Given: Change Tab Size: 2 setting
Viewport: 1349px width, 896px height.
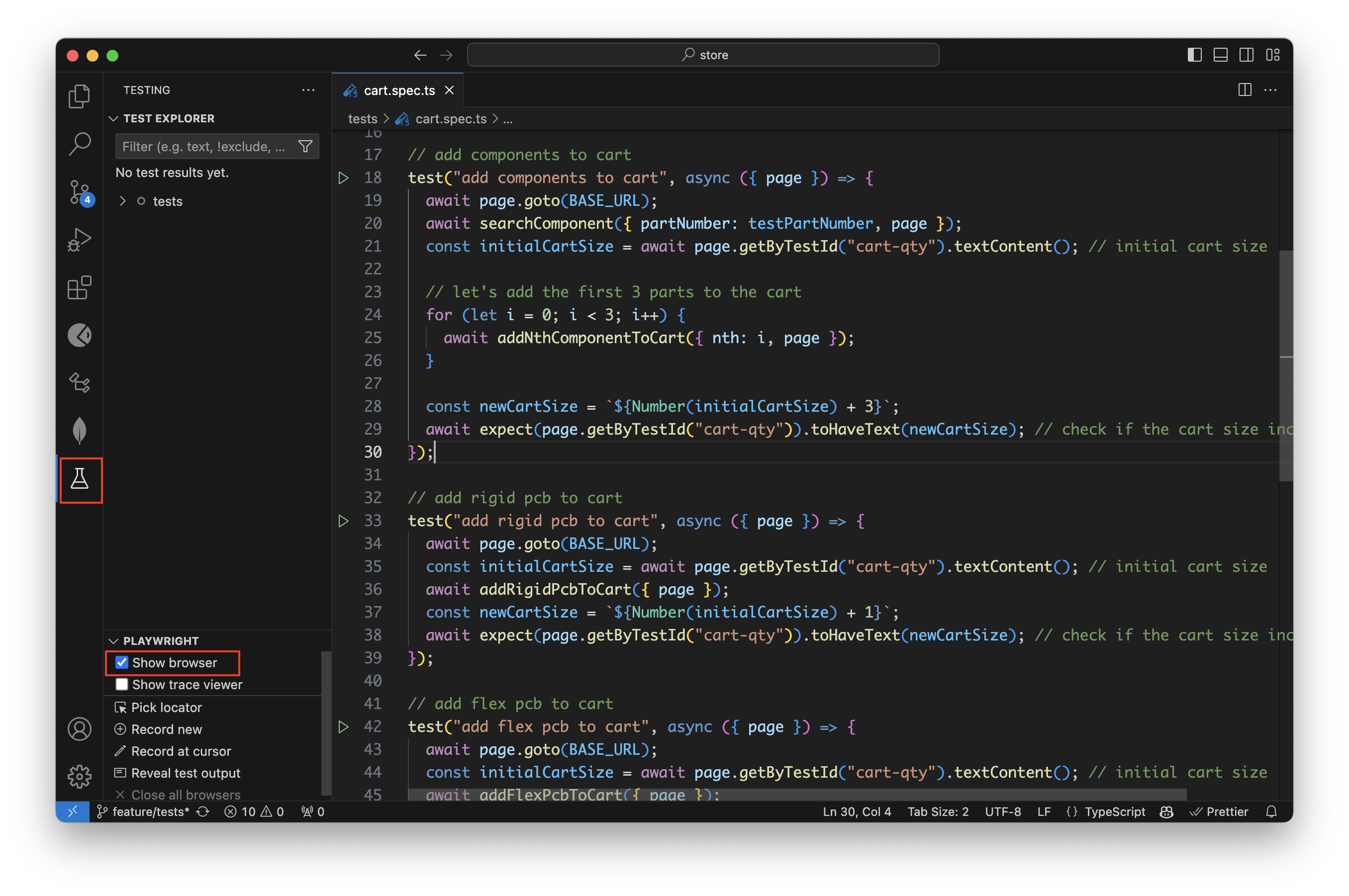Looking at the screenshot, I should pyautogui.click(x=938, y=811).
